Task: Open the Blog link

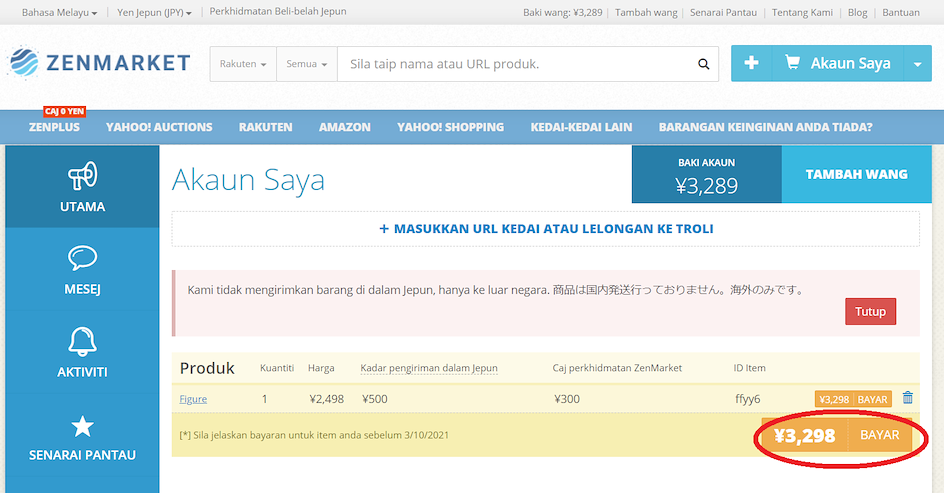Action: click(x=857, y=12)
